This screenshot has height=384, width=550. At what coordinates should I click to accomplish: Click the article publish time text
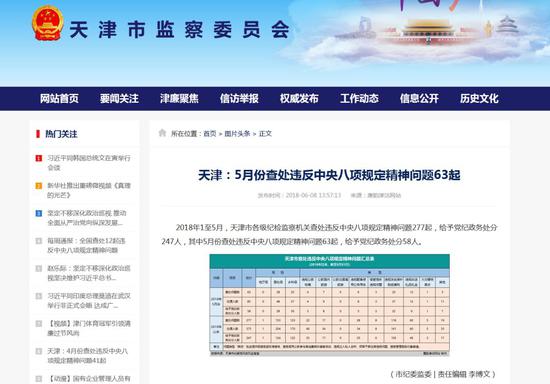point(299,195)
